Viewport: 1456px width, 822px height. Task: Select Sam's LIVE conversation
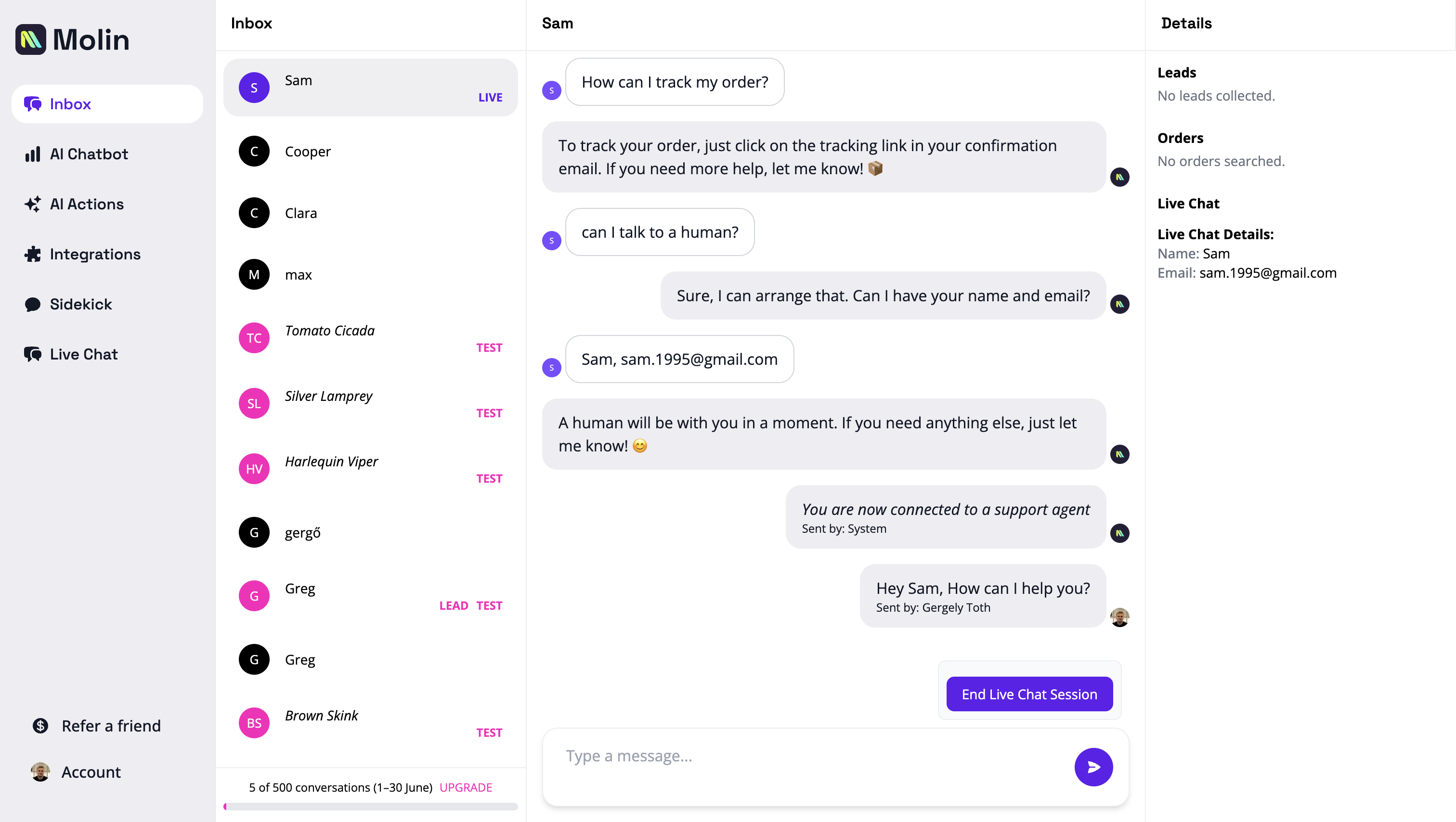coord(370,87)
